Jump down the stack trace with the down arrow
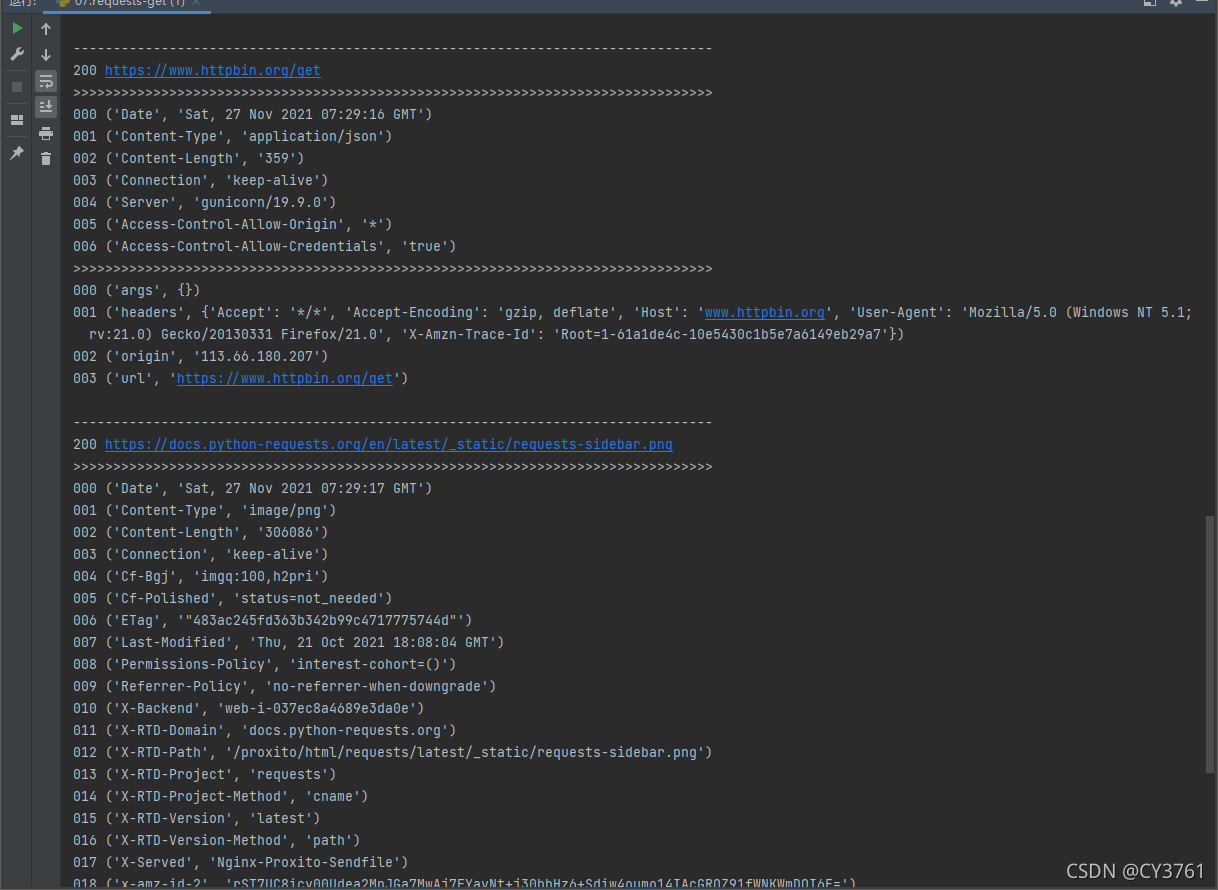The height and width of the screenshot is (890, 1218). click(46, 55)
